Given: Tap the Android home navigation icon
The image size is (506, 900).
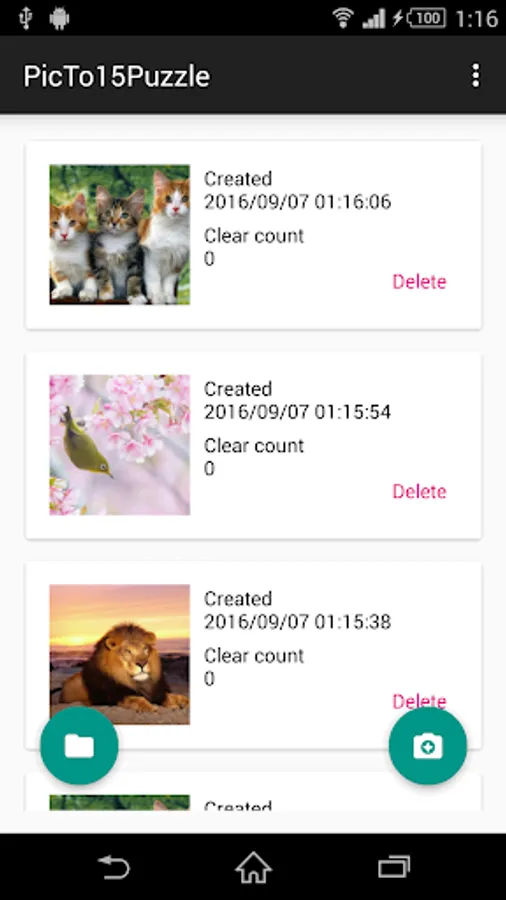Looking at the screenshot, I should coord(253,867).
